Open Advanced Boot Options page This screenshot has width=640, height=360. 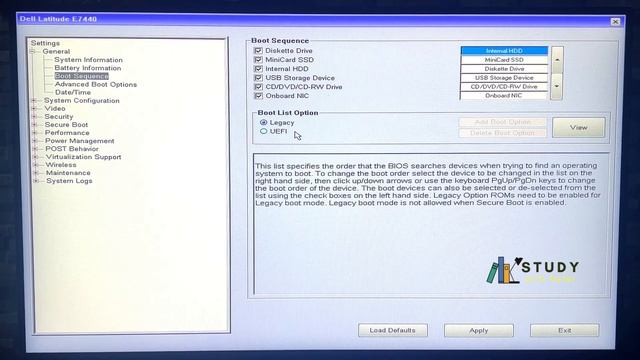point(96,84)
